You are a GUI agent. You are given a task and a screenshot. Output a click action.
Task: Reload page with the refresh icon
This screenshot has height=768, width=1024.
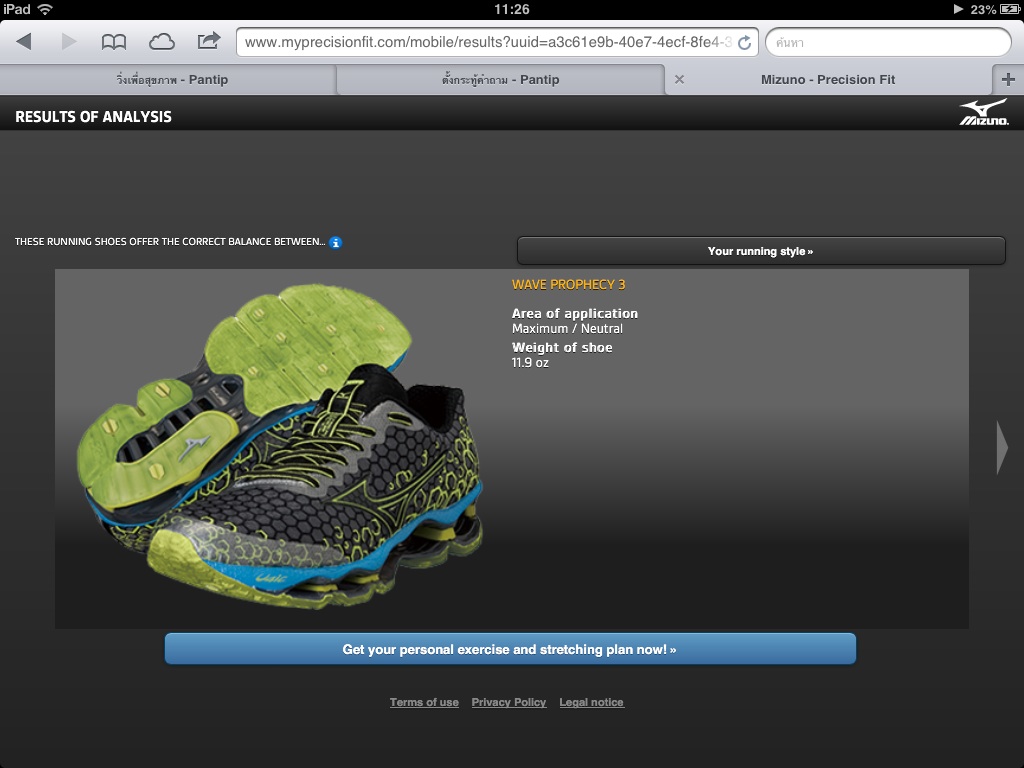click(x=744, y=43)
